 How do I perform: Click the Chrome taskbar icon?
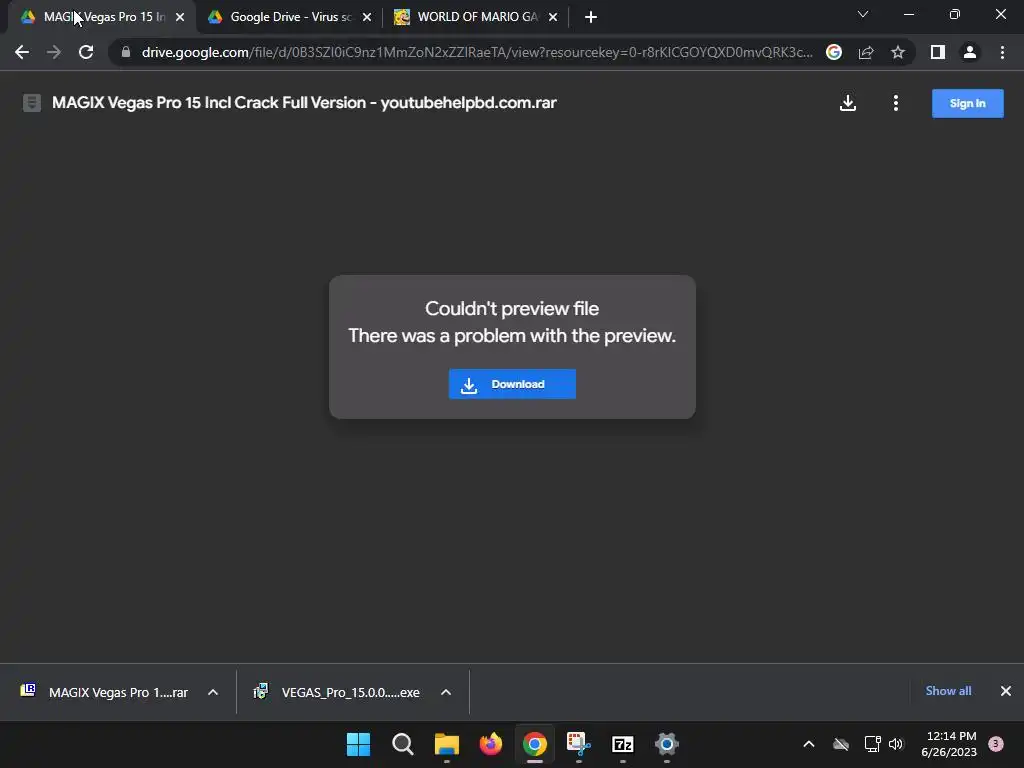click(x=534, y=744)
